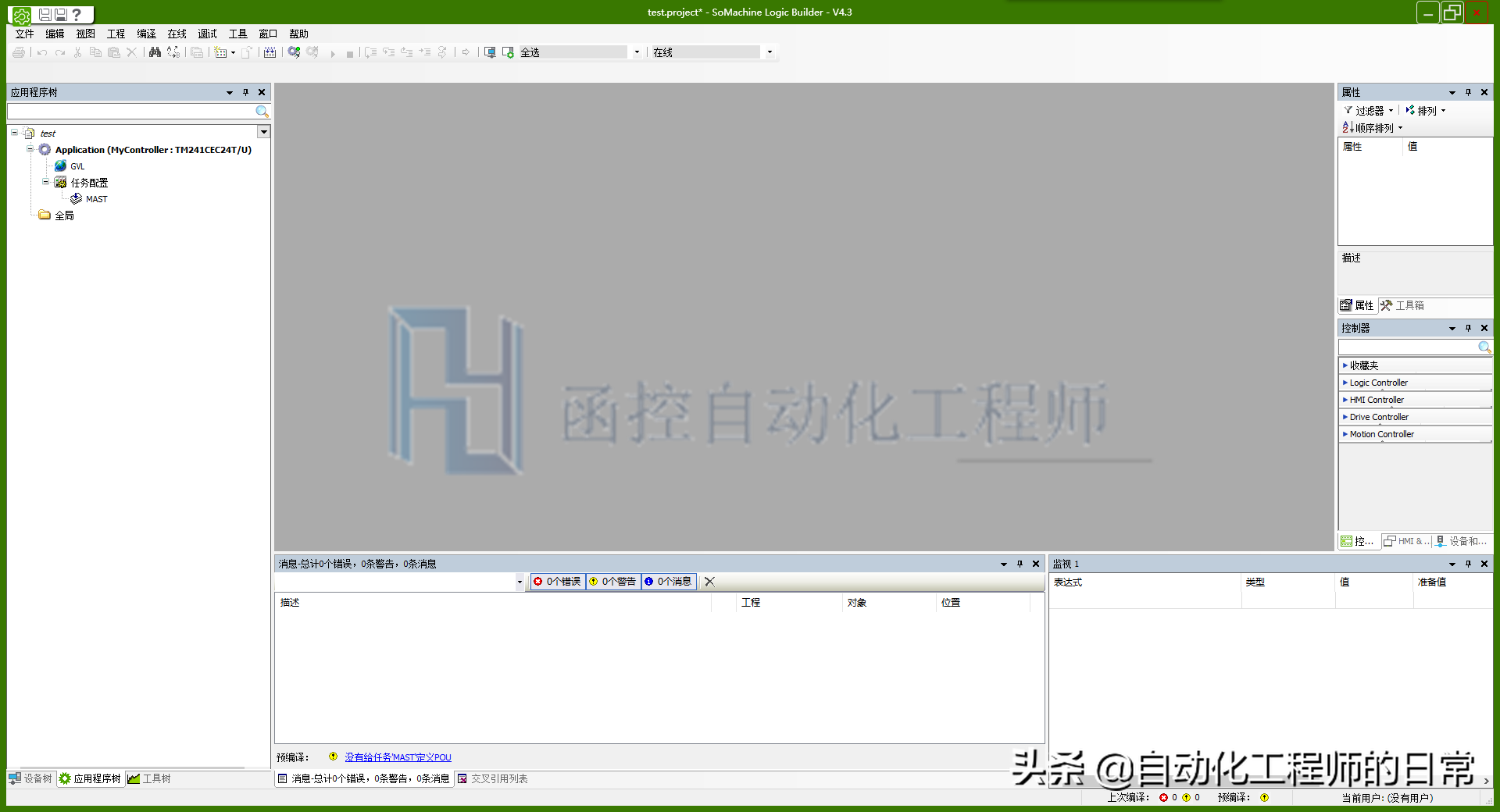Select the MAST task icon
Screen dimensions: 1500x812
coord(77,199)
